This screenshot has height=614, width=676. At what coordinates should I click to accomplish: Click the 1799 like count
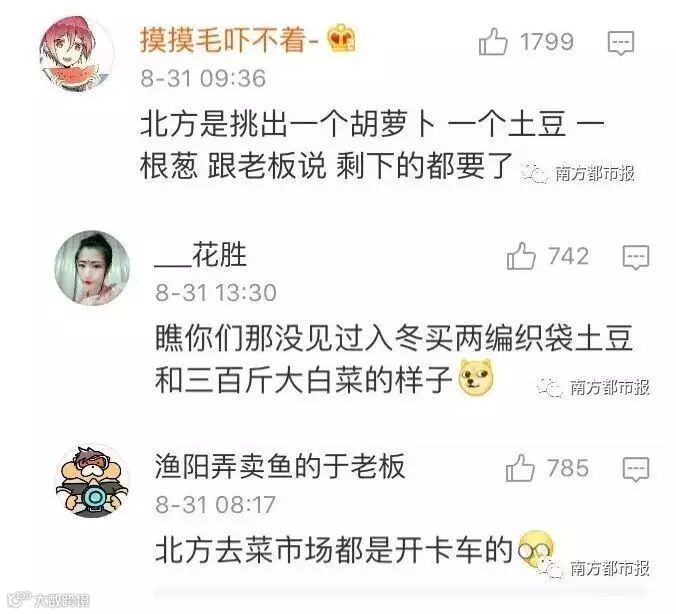point(547,42)
